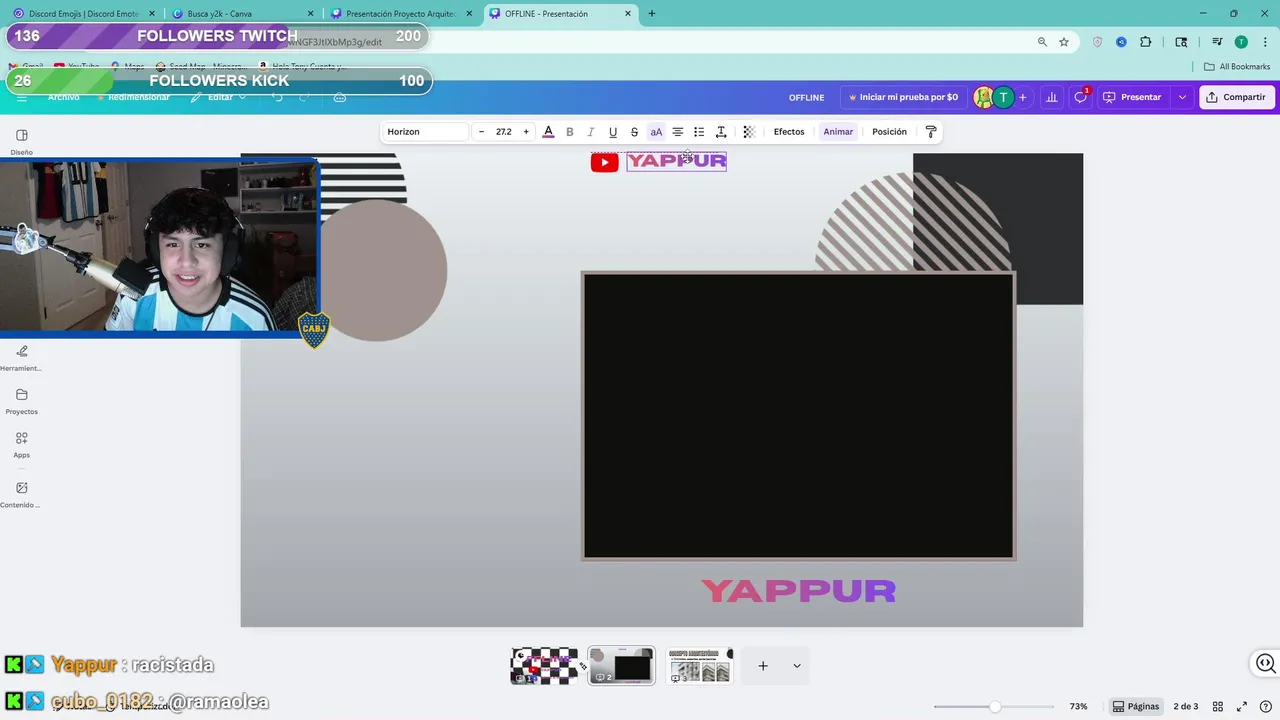
Task: Adjust the zoom slider handle
Action: tap(995, 707)
